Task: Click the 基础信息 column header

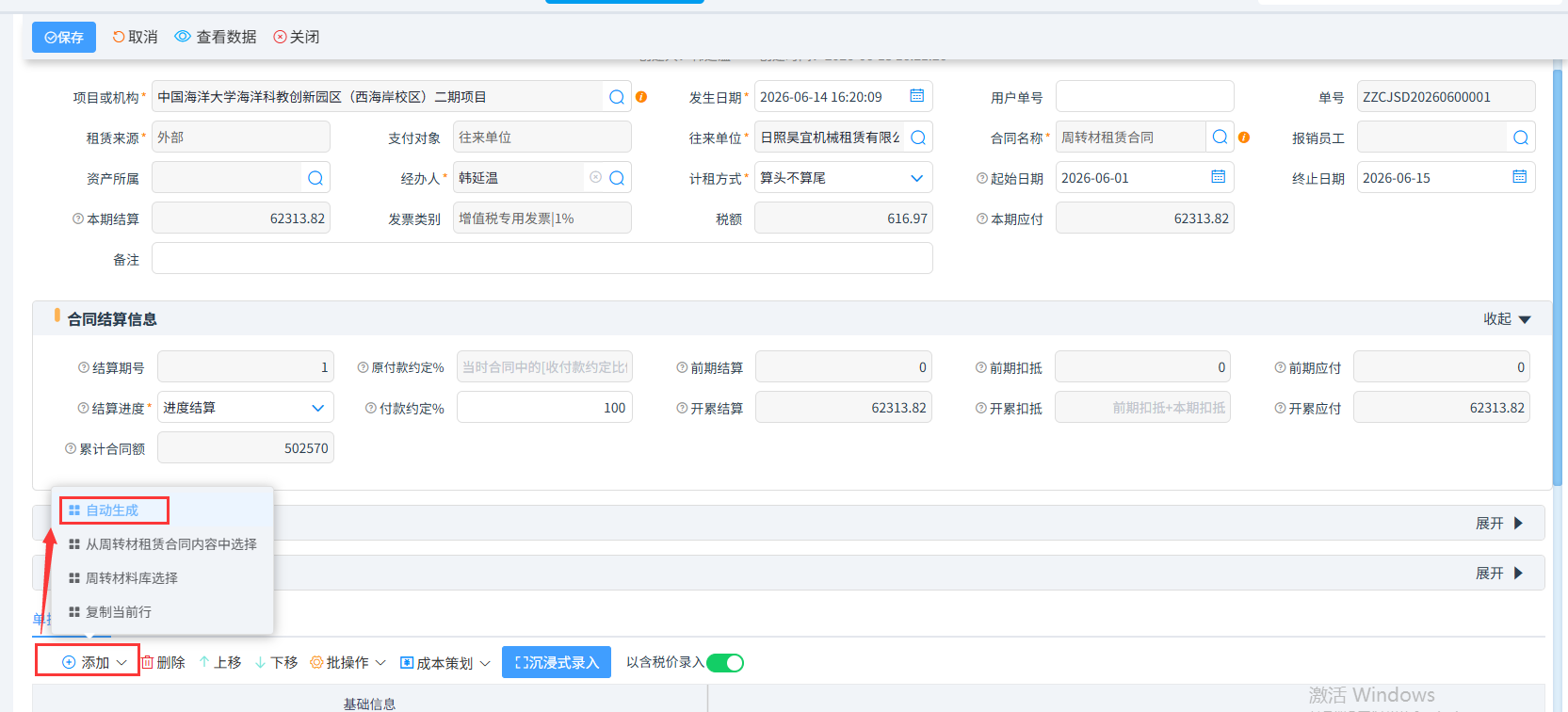Action: (369, 703)
